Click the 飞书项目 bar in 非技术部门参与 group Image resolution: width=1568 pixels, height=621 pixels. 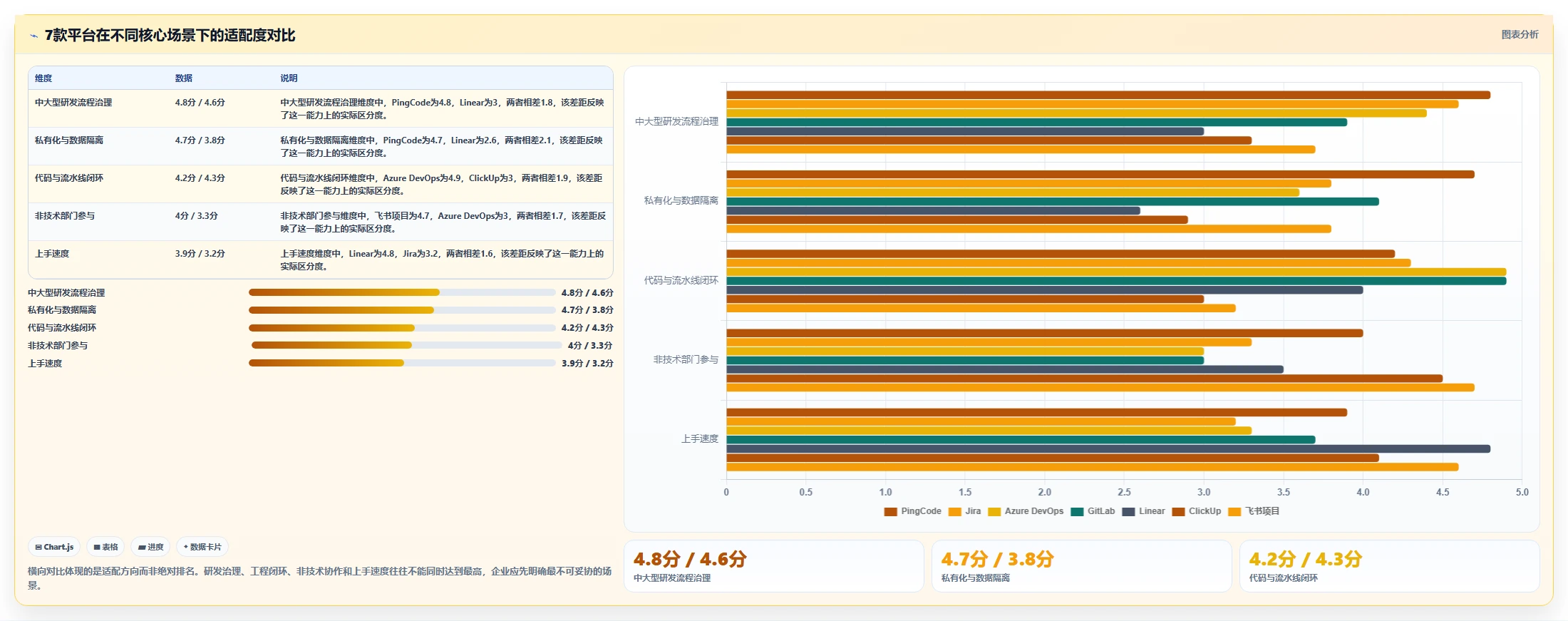(x=1100, y=388)
